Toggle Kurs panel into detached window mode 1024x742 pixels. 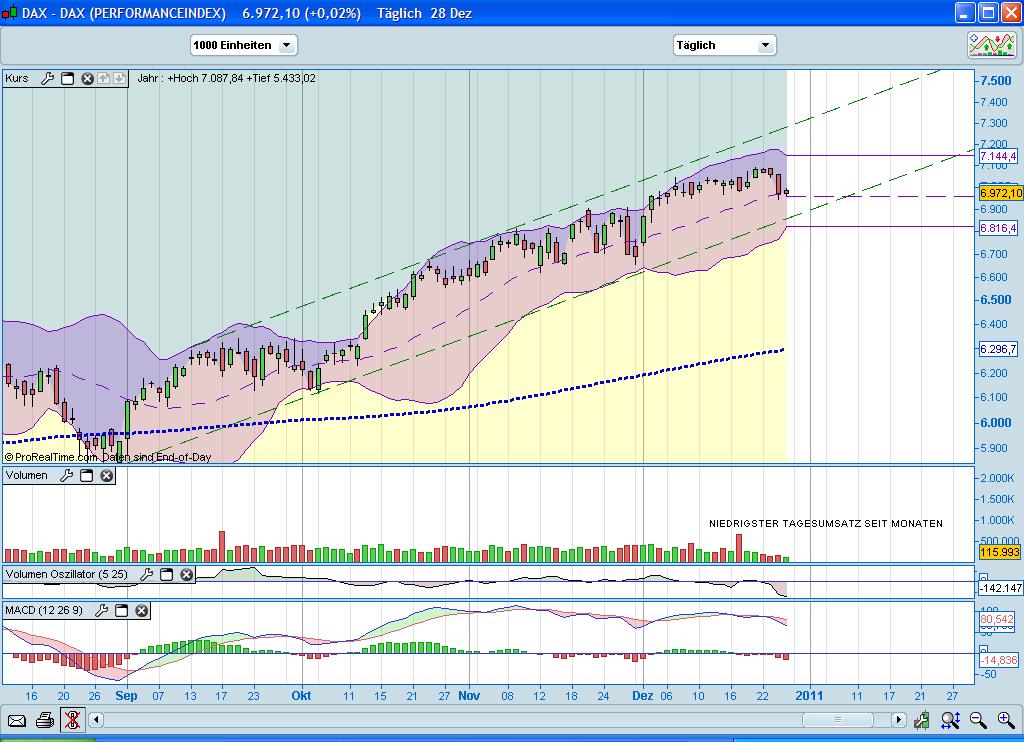[67, 78]
